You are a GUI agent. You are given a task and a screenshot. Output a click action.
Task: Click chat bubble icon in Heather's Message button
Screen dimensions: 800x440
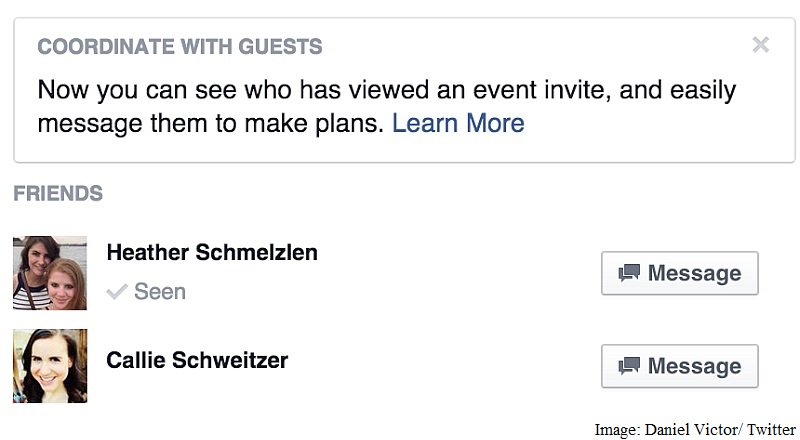click(x=629, y=273)
